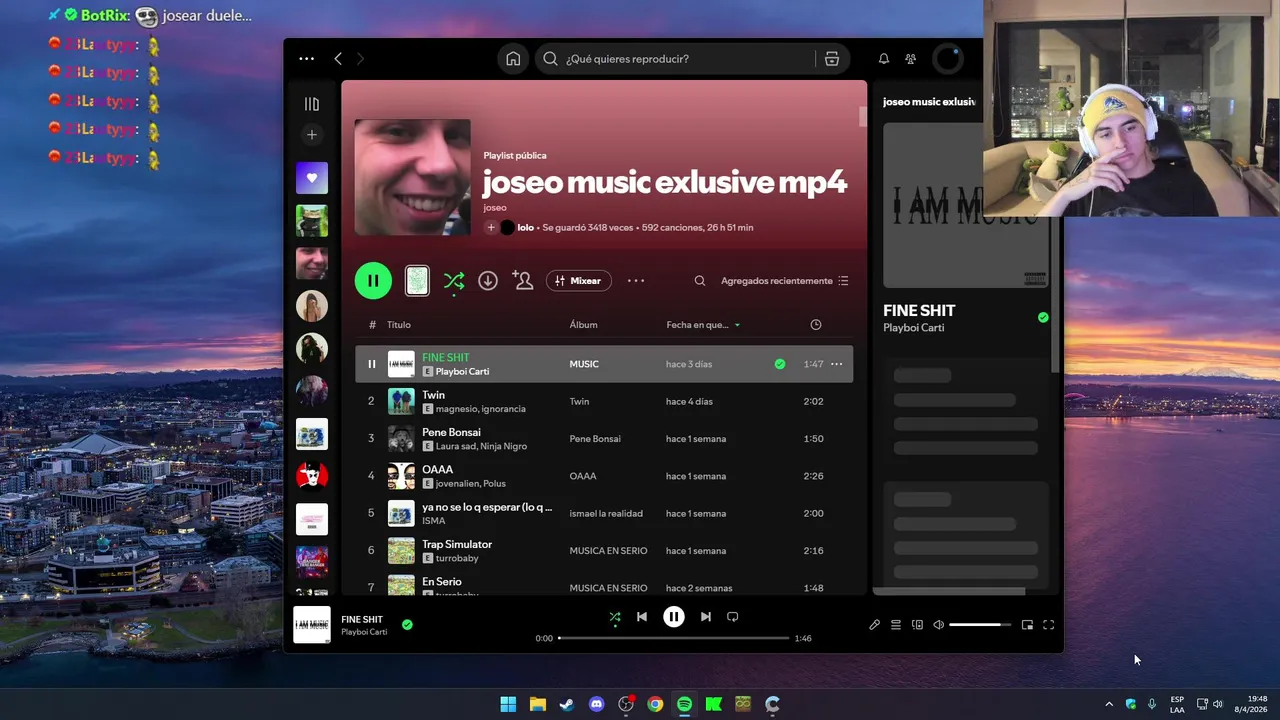Toggle shuffle in the playlist header
This screenshot has width=1280, height=720.
click(454, 281)
